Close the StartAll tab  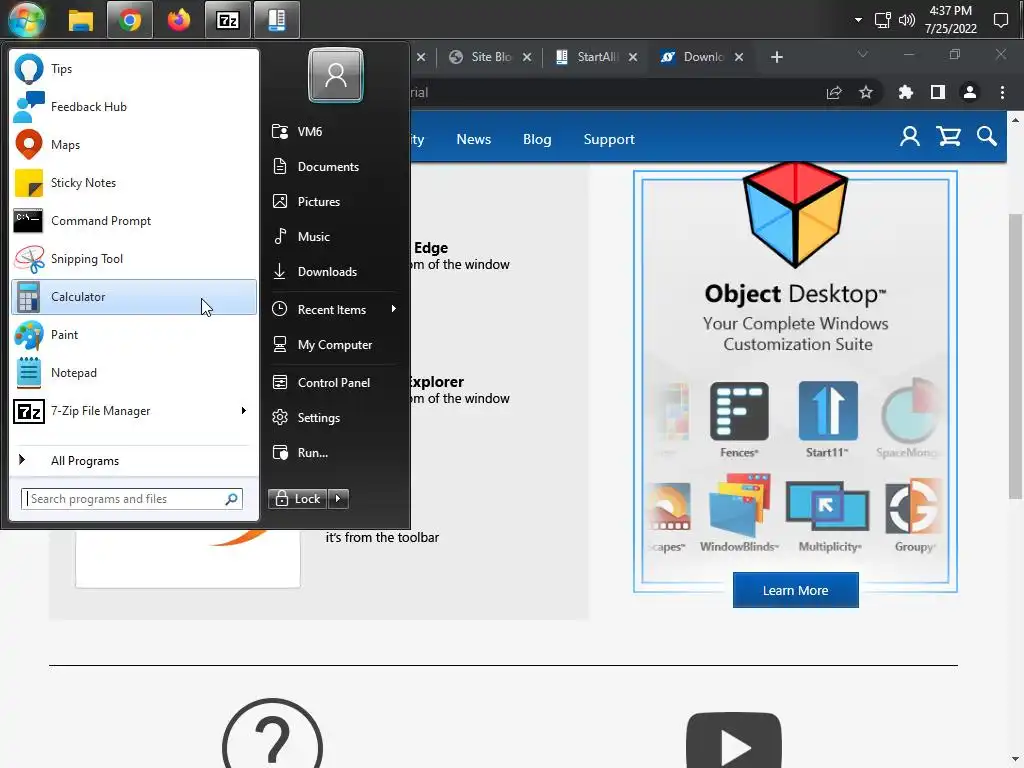[x=633, y=57]
